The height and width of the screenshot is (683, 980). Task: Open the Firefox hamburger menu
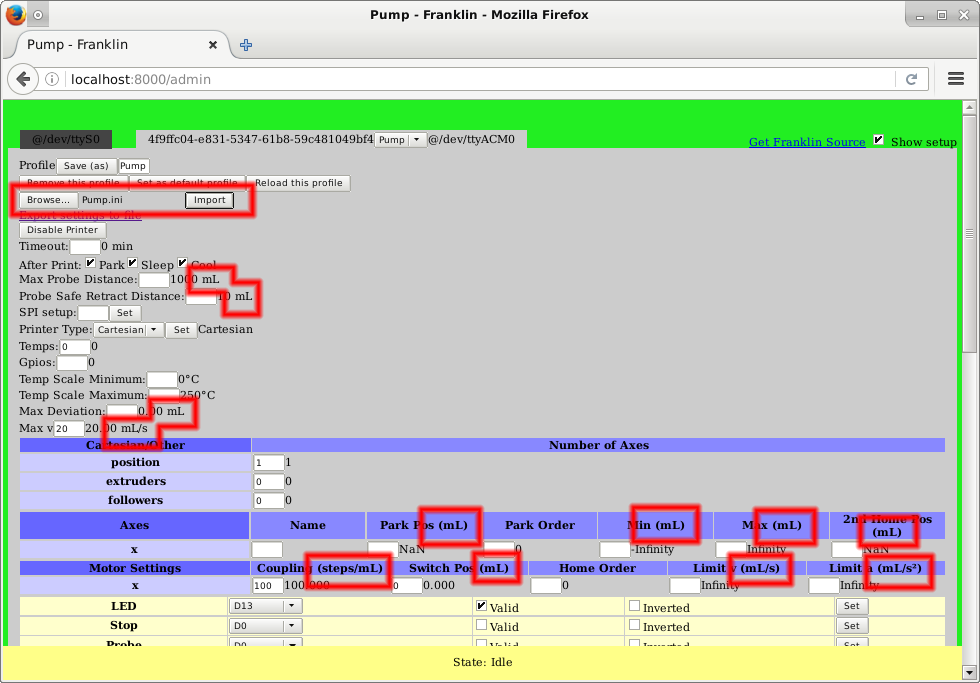pos(954,79)
